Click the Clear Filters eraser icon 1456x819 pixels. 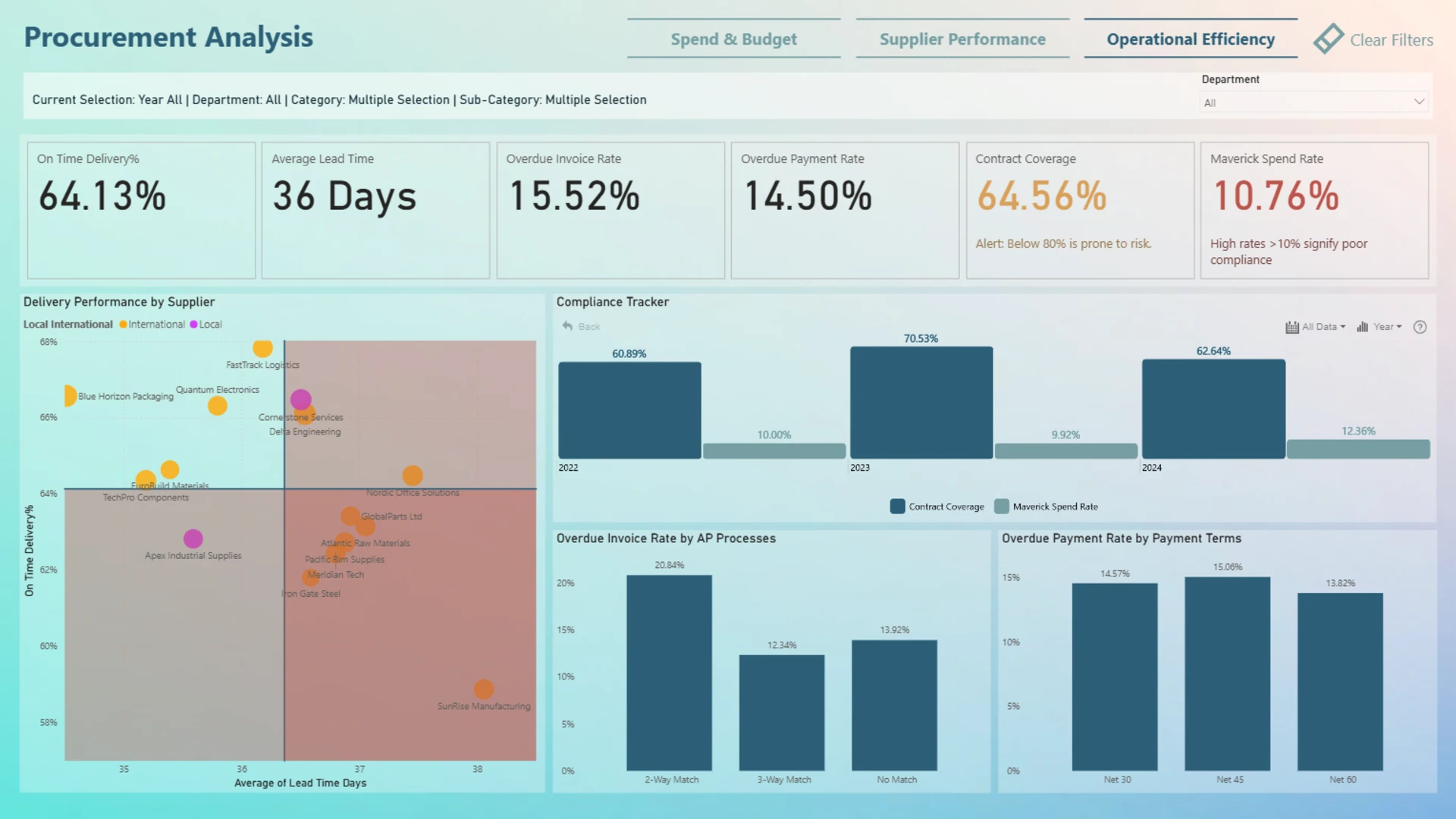[1329, 39]
